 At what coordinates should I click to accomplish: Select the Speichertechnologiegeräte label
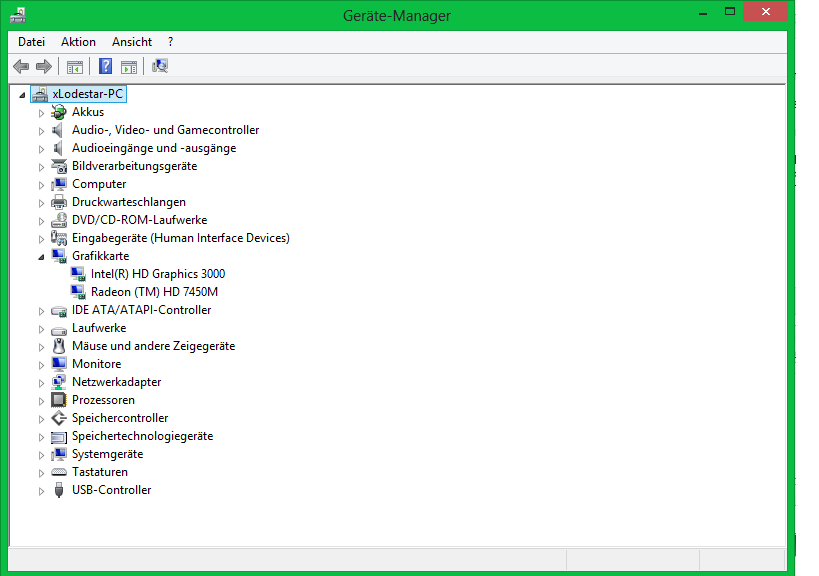143,436
